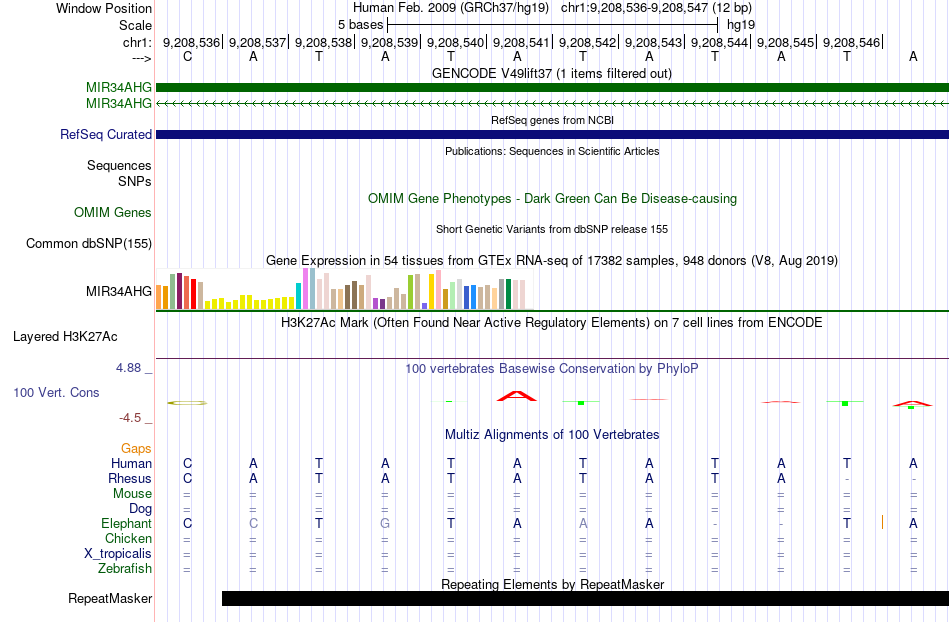Screen dimensions: 950x622
Task: Click the Mouse species label
Action: [x=133, y=494]
